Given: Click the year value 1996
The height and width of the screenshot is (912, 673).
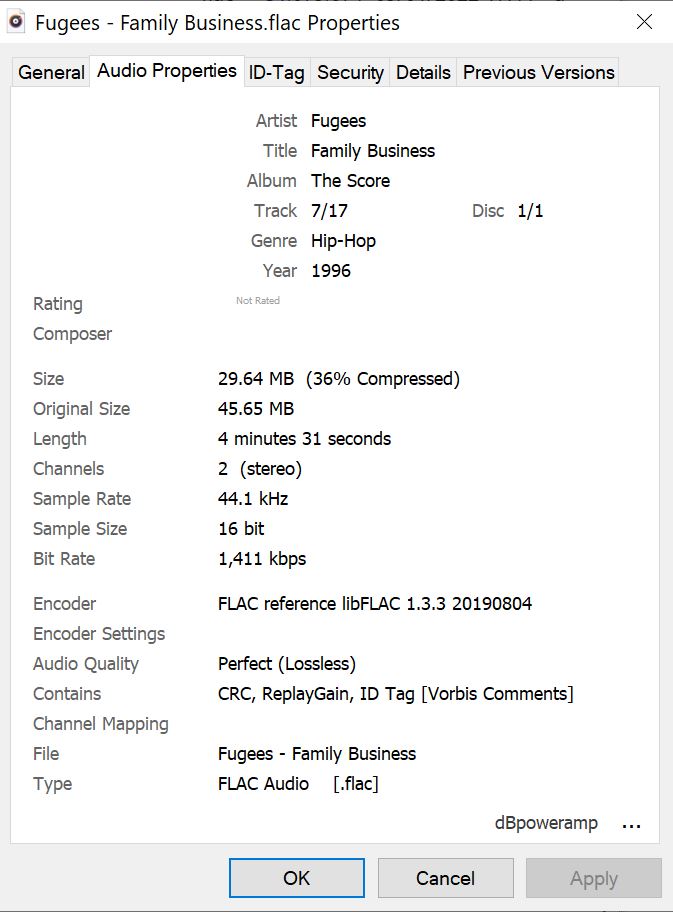Looking at the screenshot, I should point(330,271).
